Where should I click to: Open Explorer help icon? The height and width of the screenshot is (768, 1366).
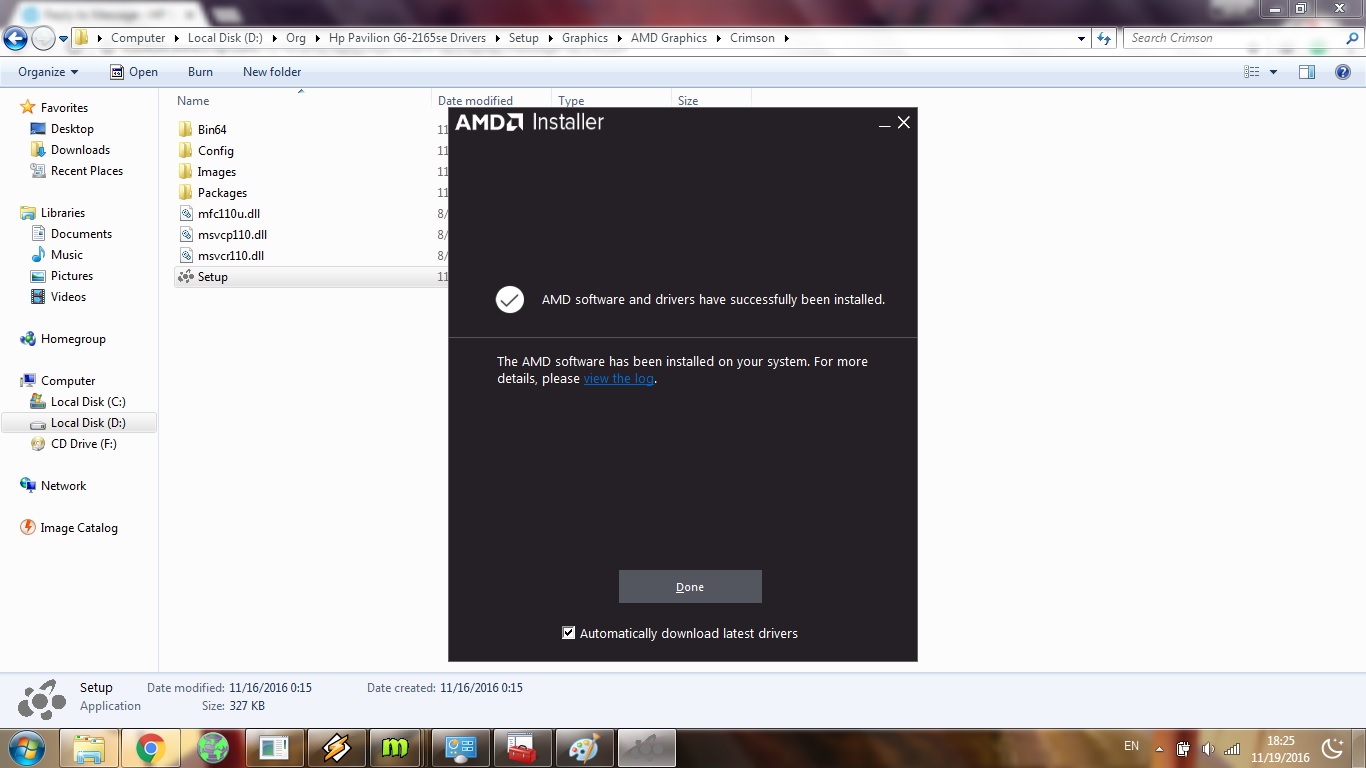1343,72
